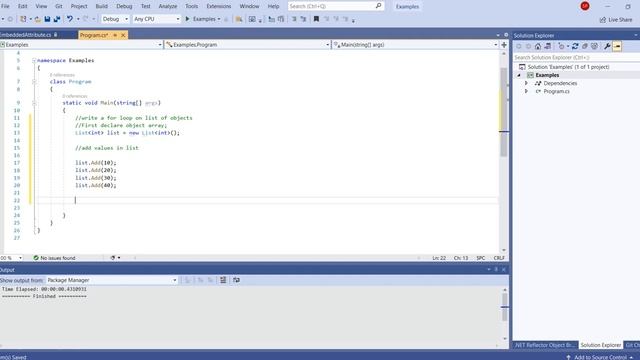Expand the Program.cs node
The width and height of the screenshot is (640, 360).
(527, 91)
